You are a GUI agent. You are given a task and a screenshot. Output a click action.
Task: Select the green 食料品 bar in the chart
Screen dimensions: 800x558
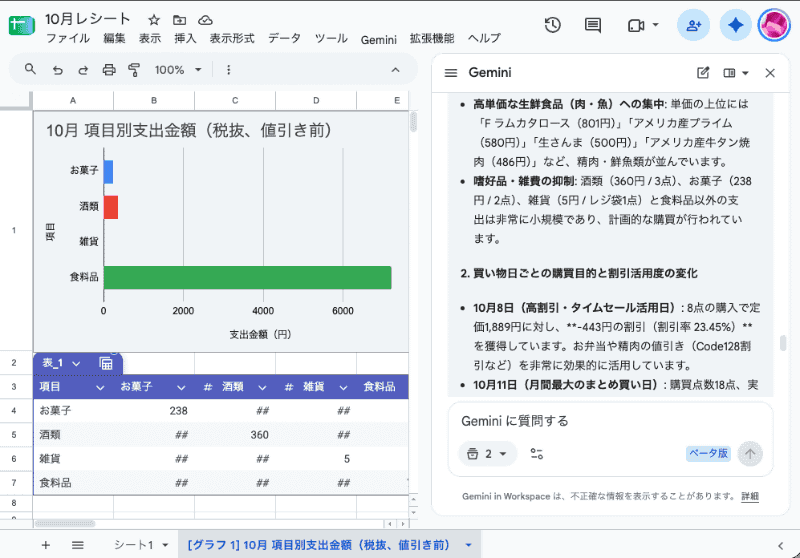(x=247, y=277)
